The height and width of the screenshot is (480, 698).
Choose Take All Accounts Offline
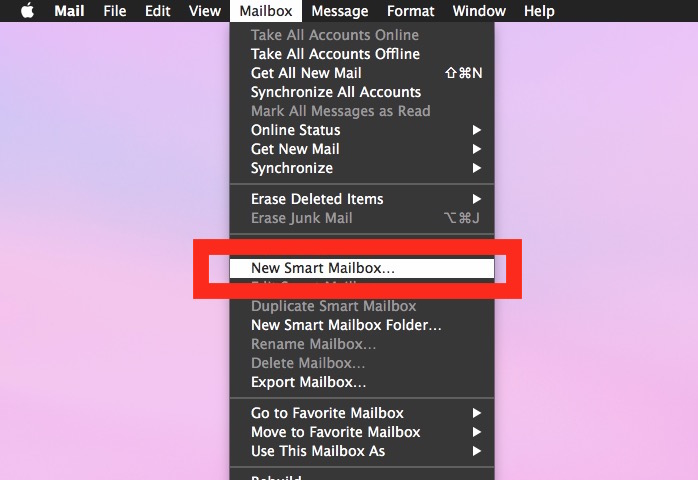click(x=362, y=54)
